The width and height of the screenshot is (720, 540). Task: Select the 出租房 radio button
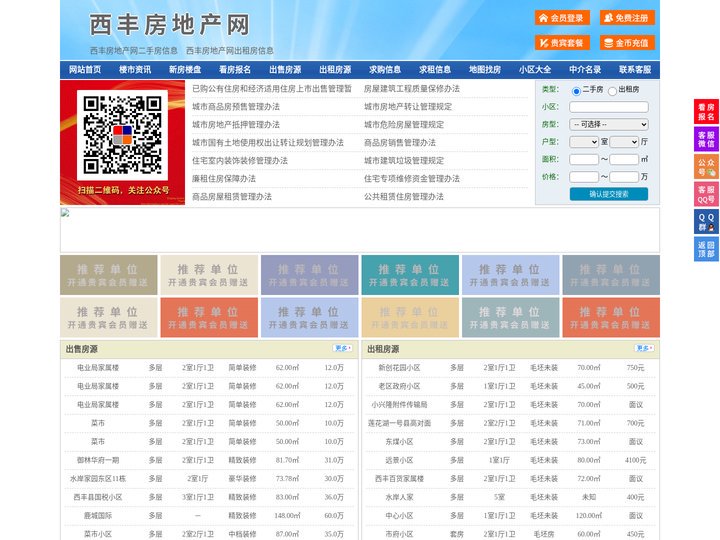pyautogui.click(x=612, y=91)
